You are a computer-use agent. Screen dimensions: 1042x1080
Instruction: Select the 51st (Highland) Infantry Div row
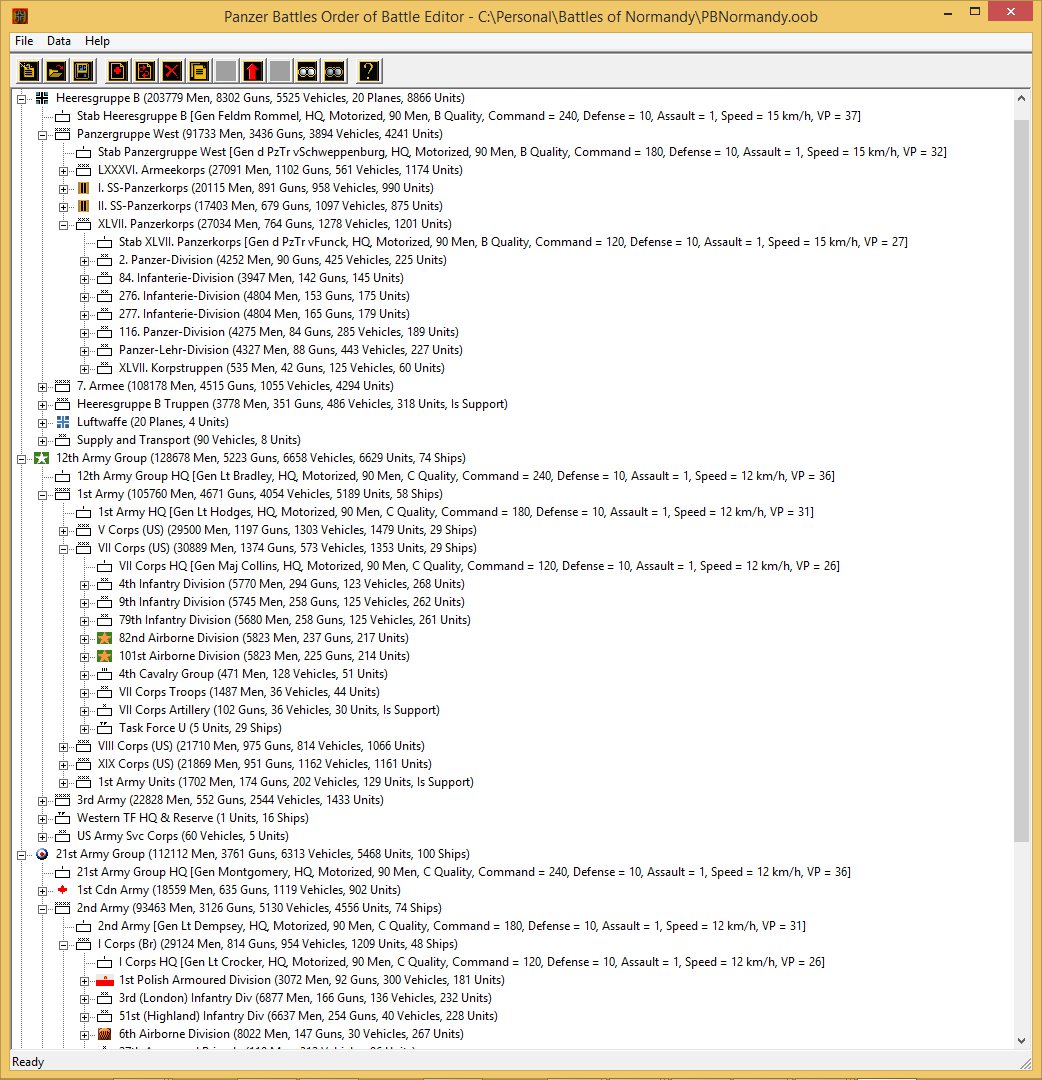pyautogui.click(x=308, y=1016)
